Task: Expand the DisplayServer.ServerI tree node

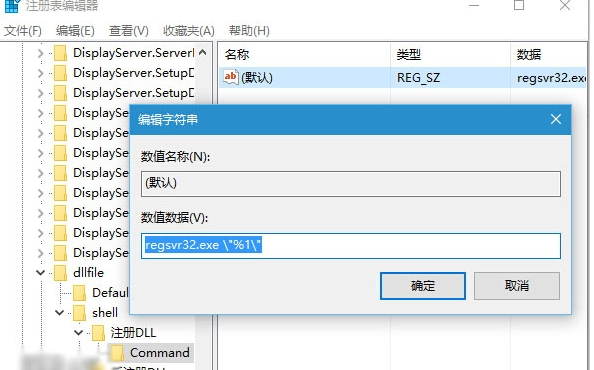Action: coord(41,53)
